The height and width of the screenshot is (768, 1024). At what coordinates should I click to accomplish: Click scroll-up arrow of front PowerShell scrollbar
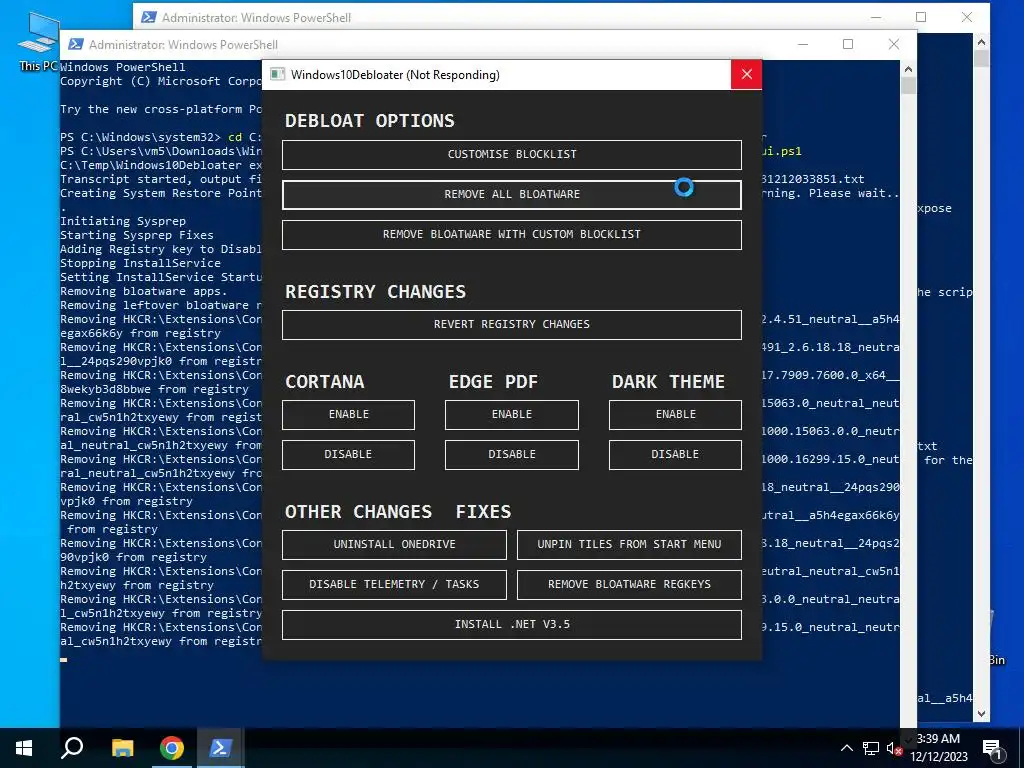(x=908, y=69)
